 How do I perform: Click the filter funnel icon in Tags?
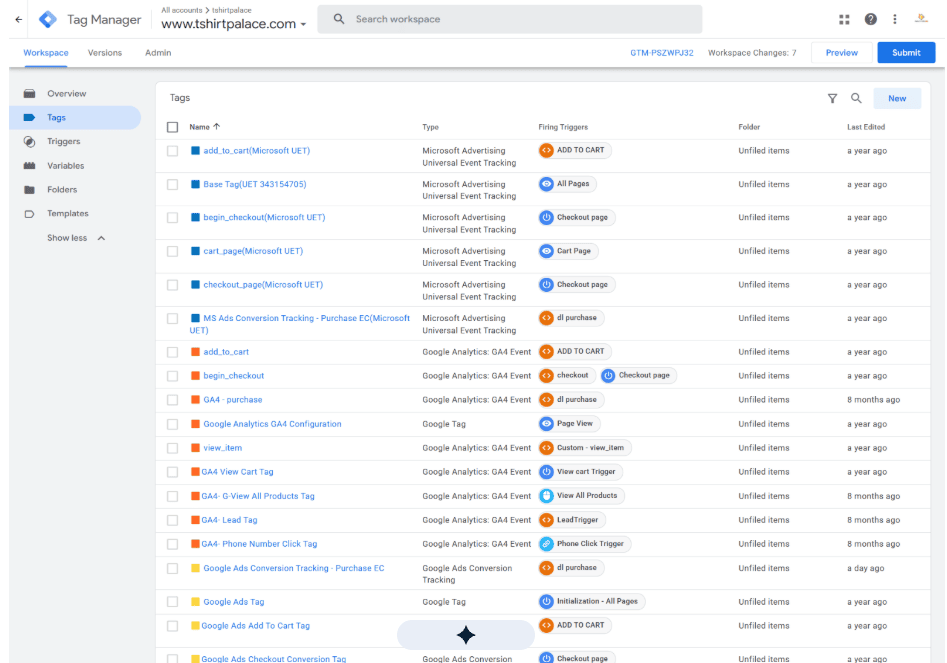click(x=832, y=98)
